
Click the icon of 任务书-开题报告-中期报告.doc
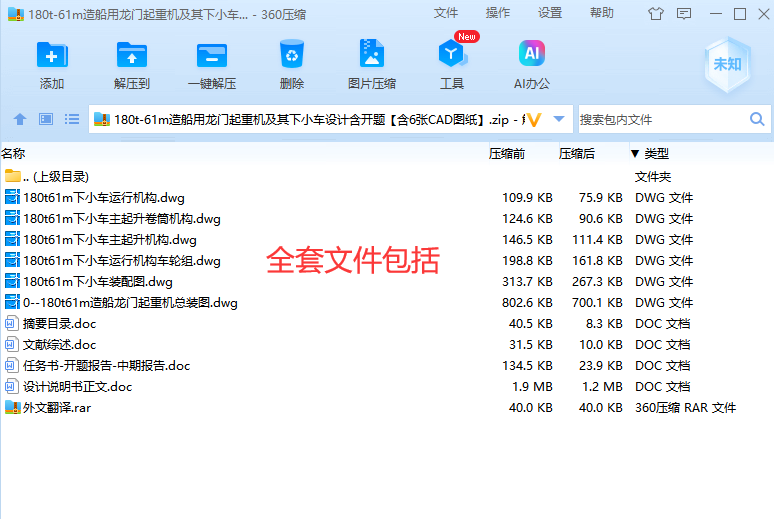pyautogui.click(x=11, y=365)
